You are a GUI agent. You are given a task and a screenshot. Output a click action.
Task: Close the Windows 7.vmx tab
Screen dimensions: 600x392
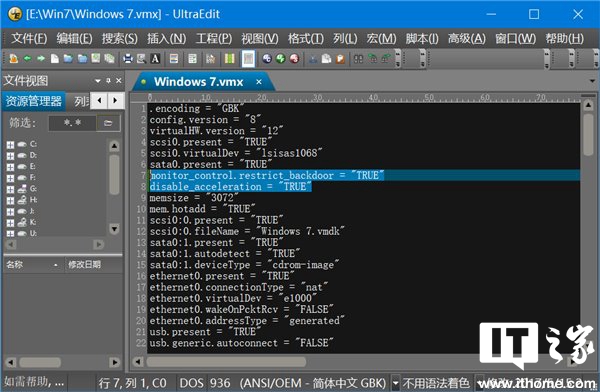259,82
